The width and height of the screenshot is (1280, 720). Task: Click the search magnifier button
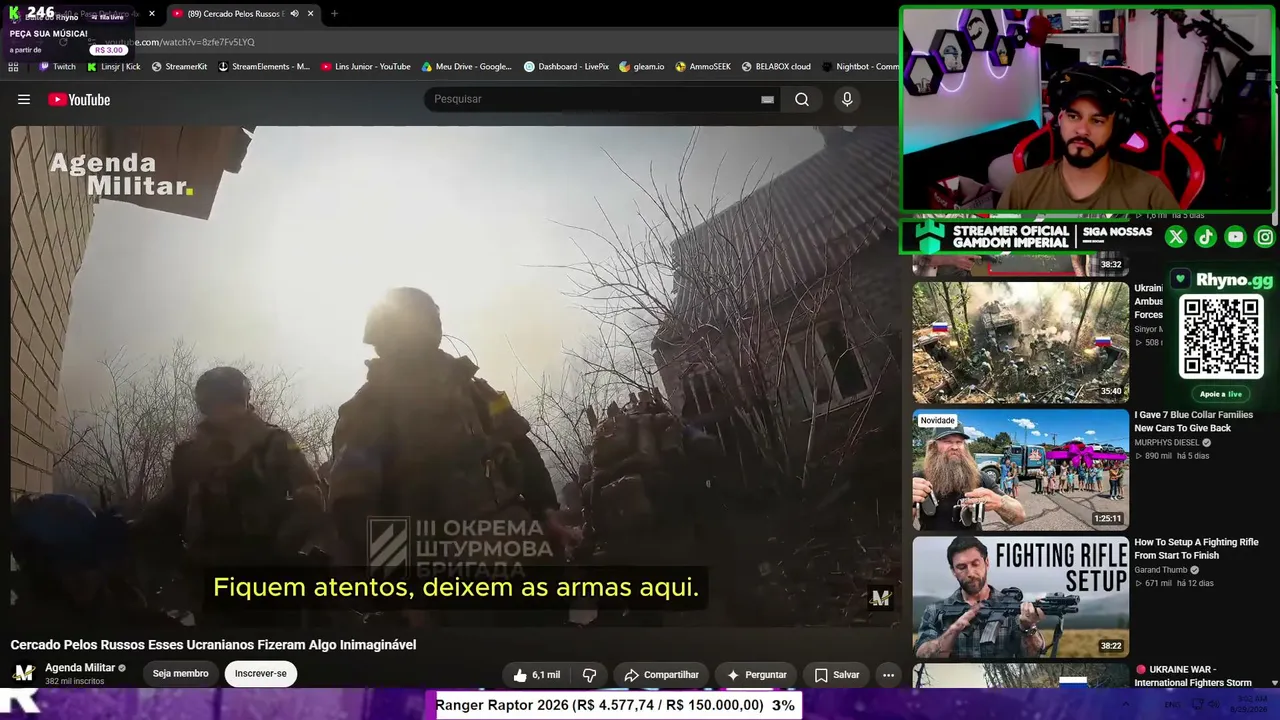tap(802, 99)
